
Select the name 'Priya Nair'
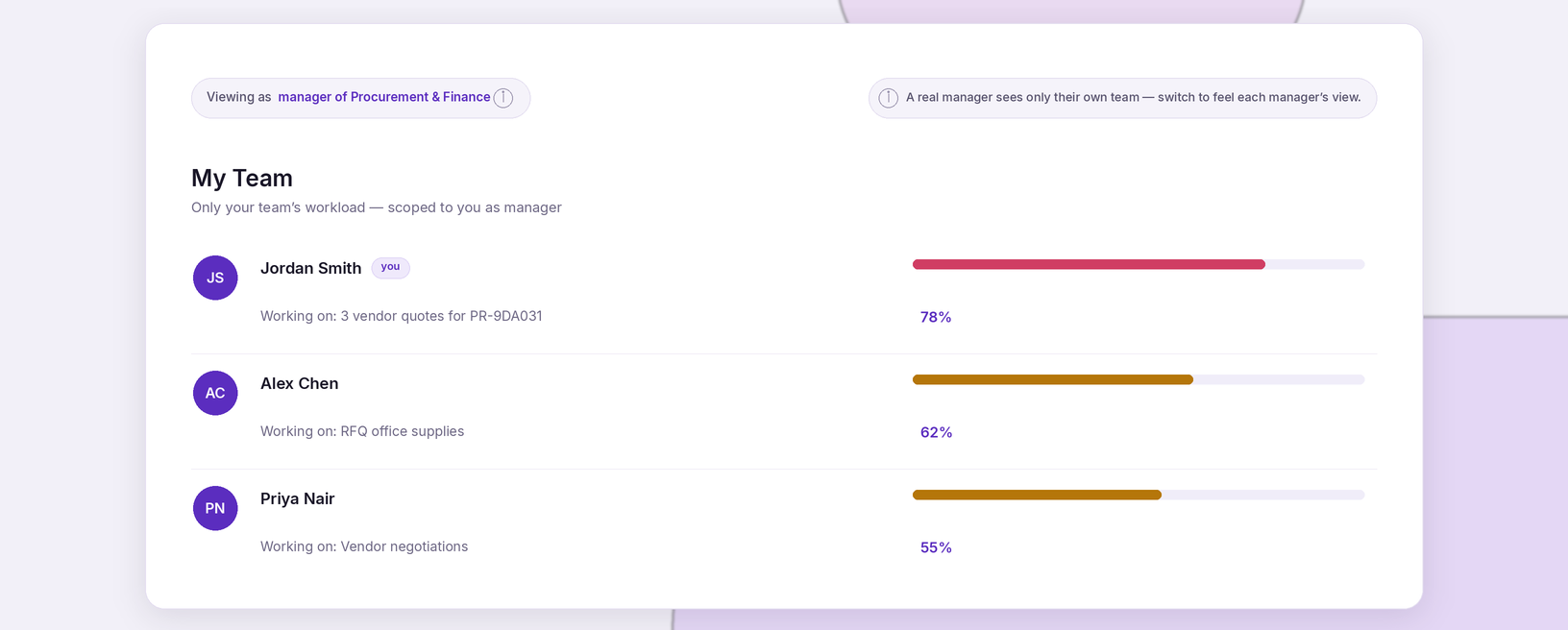297,498
